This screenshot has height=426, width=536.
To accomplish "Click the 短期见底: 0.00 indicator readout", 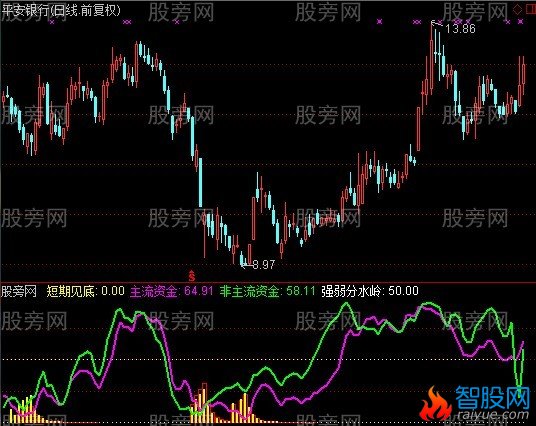I will (x=85, y=291).
